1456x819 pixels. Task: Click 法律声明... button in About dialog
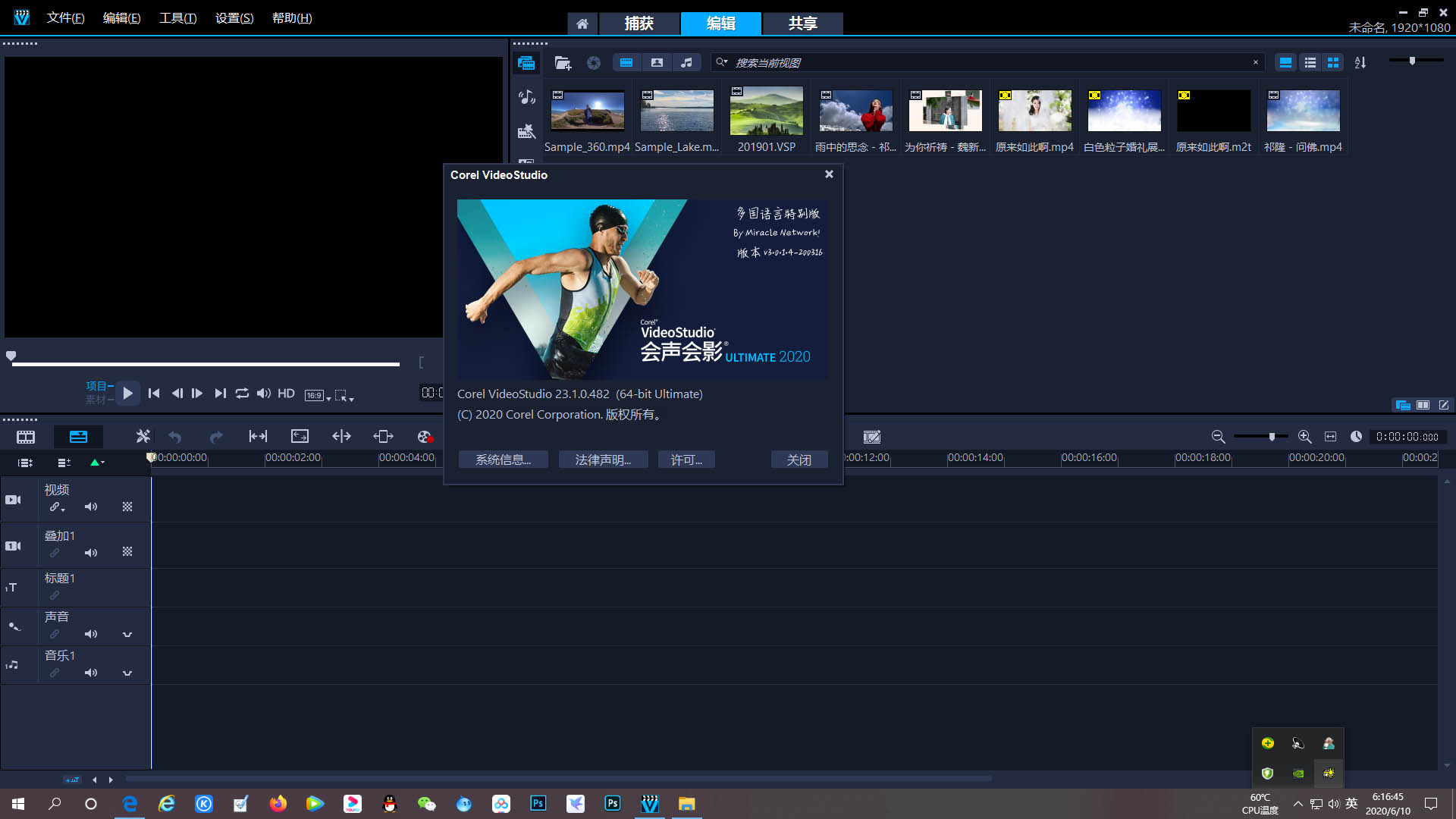point(603,460)
